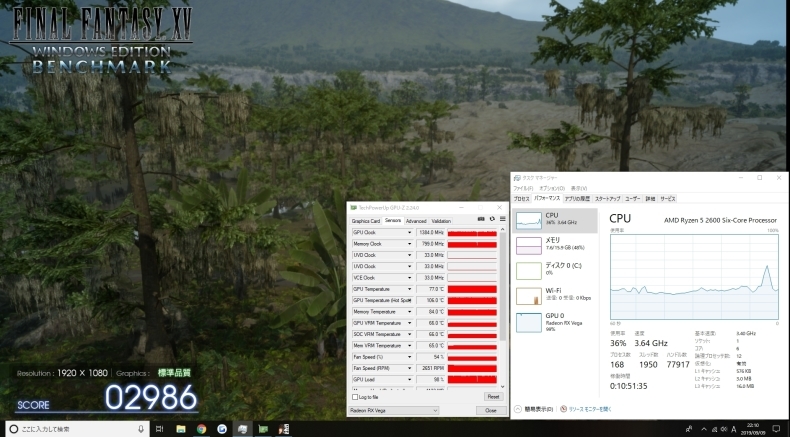The image size is (790, 437).
Task: Select ディスク 0 (C:) in Task Manager sidebar
Action: pos(555,270)
